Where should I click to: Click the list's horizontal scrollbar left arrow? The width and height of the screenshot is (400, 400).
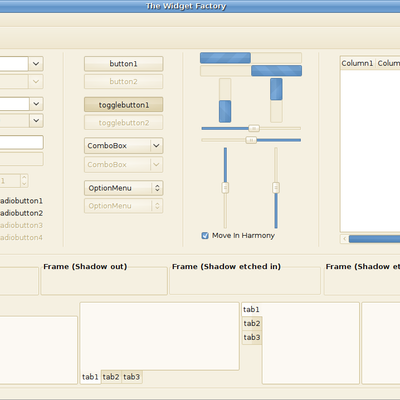344,239
